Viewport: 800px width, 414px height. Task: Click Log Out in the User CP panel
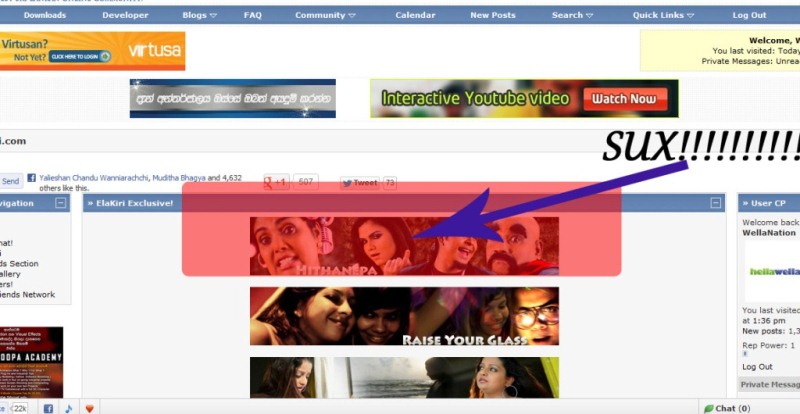[x=757, y=367]
